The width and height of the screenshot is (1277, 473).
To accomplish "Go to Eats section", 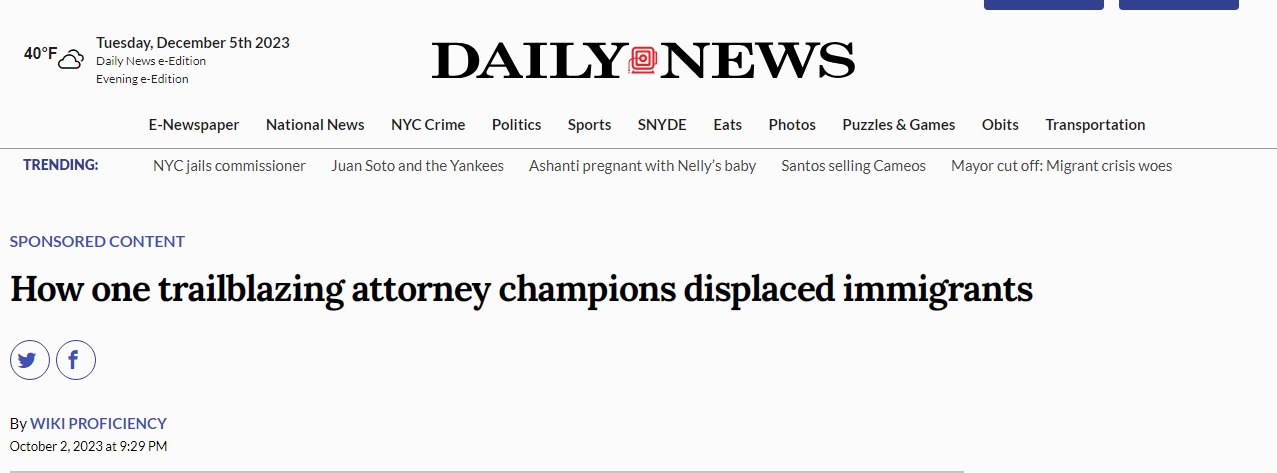I will point(727,125).
